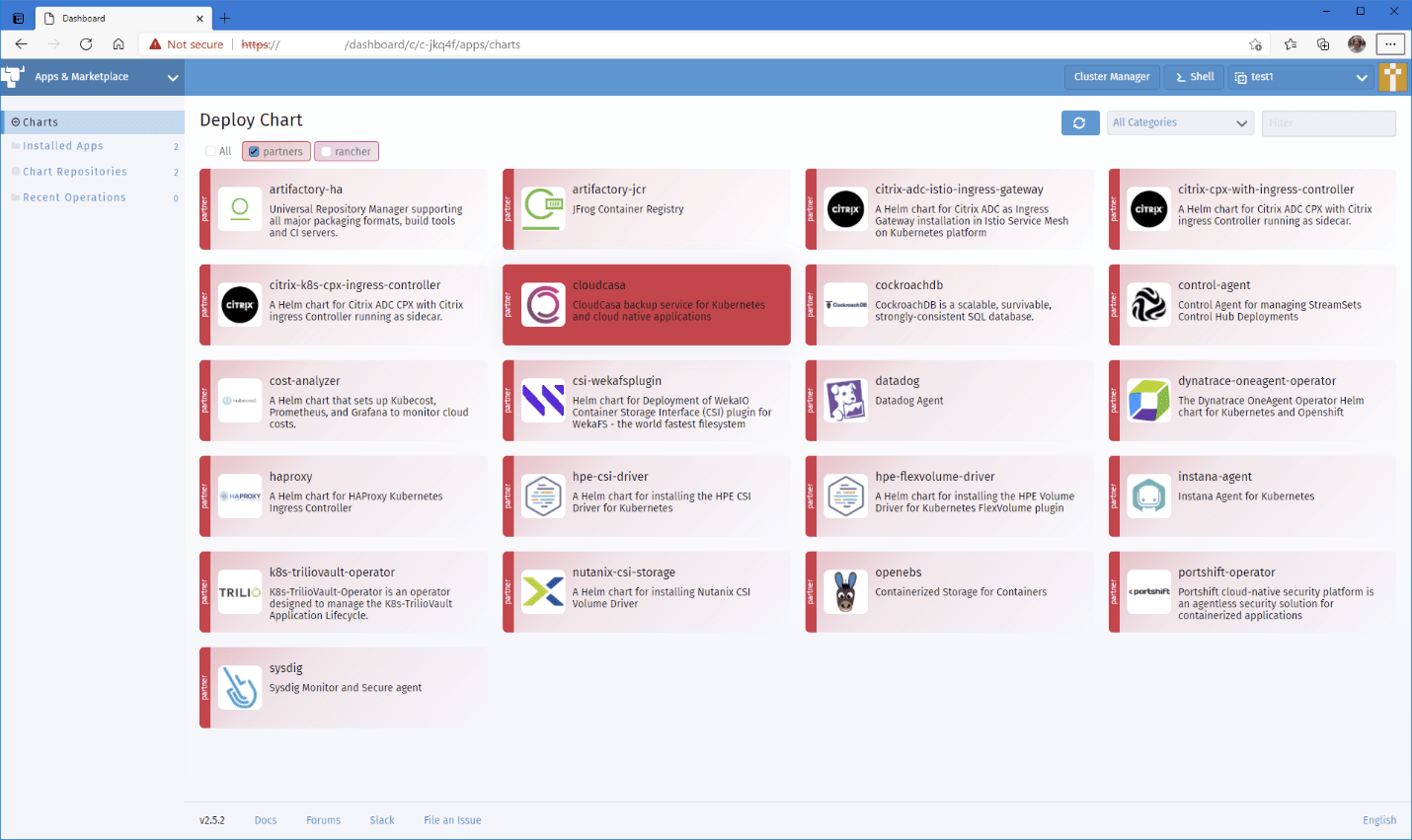Click openebs chart title text

coord(899,573)
